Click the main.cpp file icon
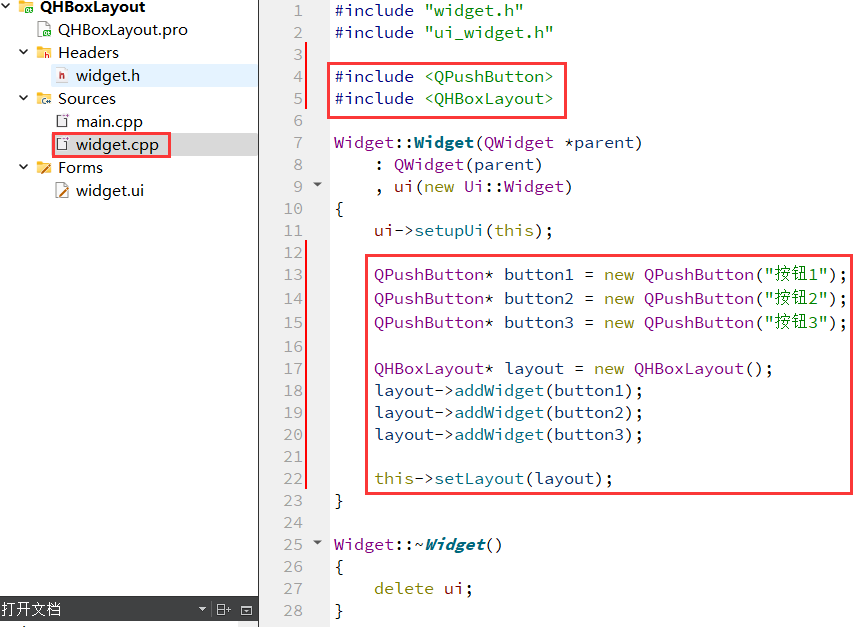Image resolution: width=861 pixels, height=627 pixels. tap(63, 121)
